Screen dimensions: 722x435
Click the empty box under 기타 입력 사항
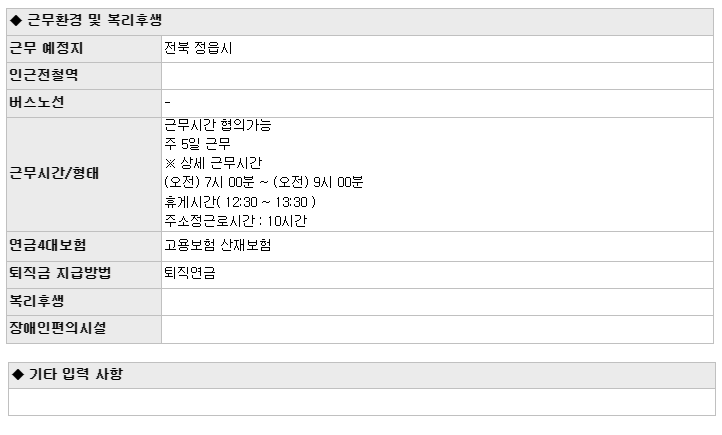[361, 402]
